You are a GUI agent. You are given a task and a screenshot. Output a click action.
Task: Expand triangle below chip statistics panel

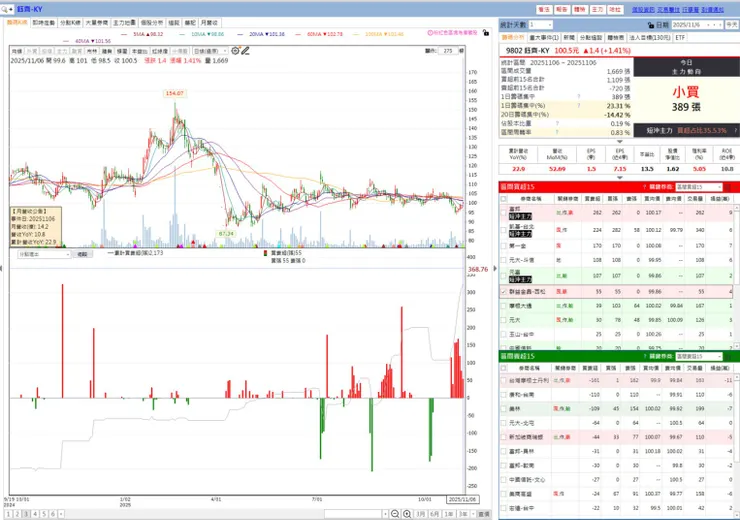coord(620,142)
